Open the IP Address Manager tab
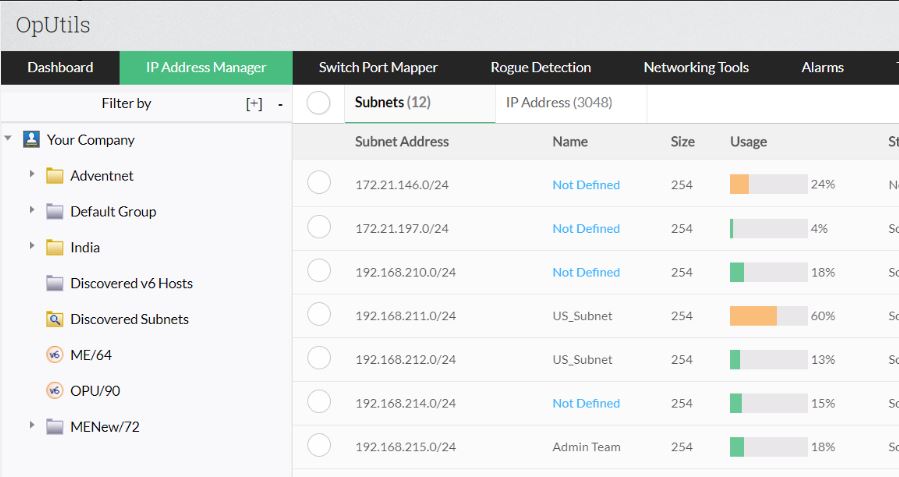The height and width of the screenshot is (477, 899). [206, 68]
